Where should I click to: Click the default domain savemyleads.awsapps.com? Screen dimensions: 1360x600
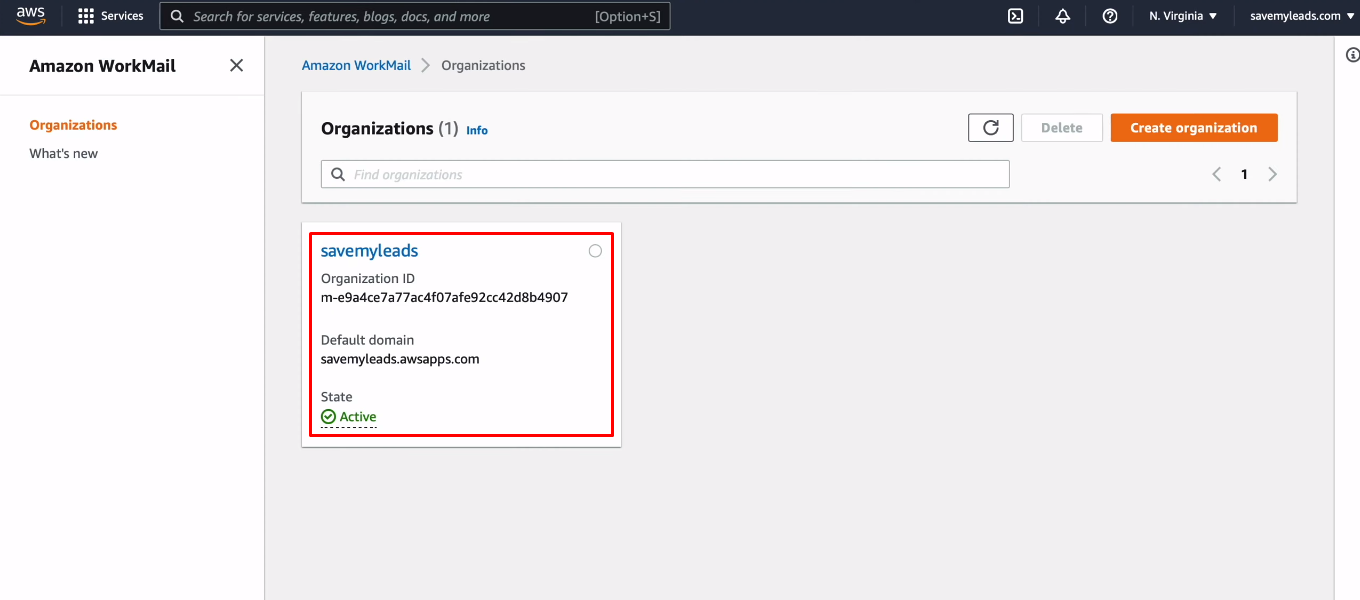click(400, 359)
